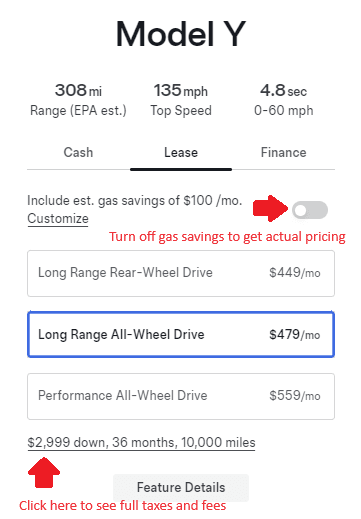Click the 'Include est. gas savings' label text
The width and height of the screenshot is (361, 519).
pyautogui.click(x=135, y=201)
